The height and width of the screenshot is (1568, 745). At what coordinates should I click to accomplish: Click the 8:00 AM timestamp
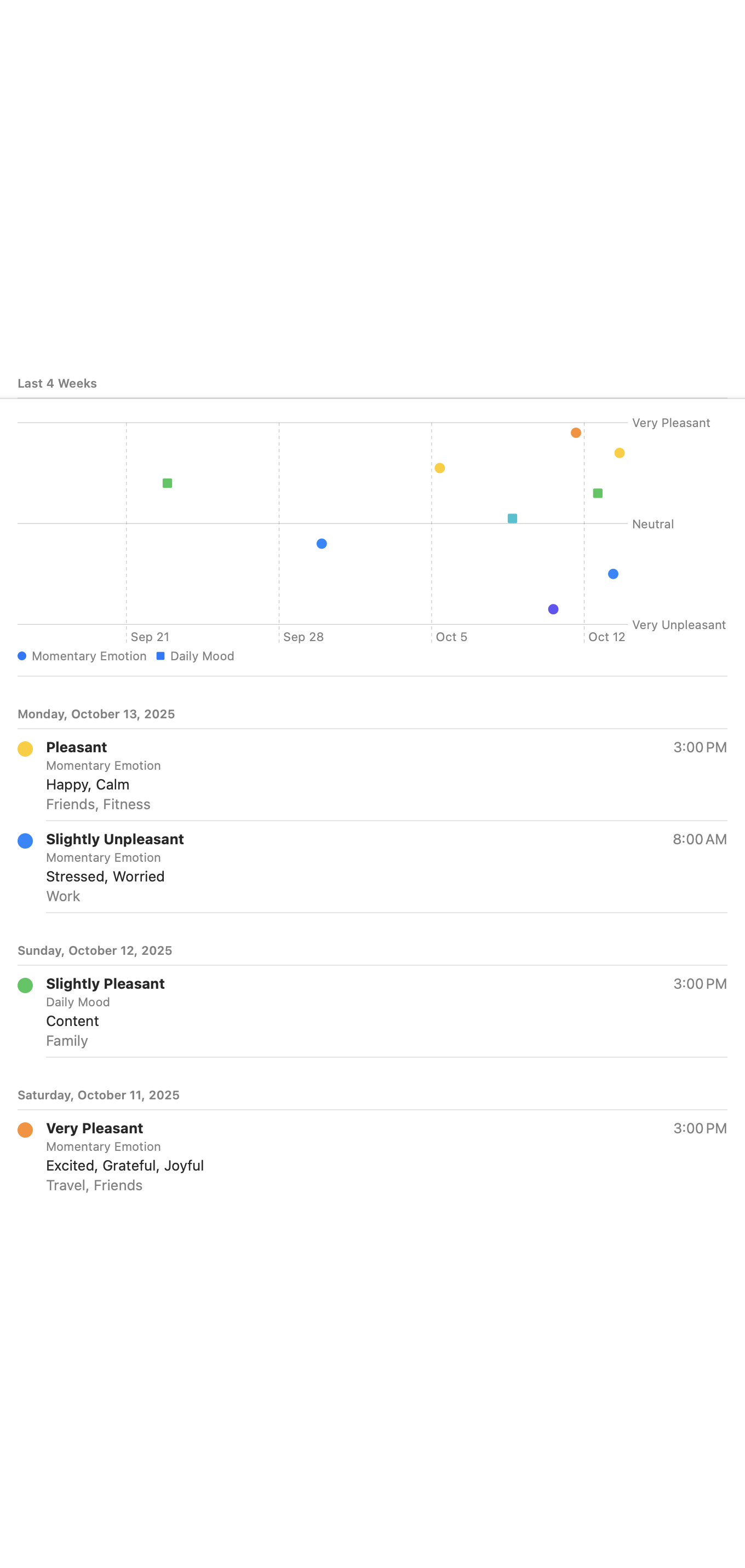[700, 839]
